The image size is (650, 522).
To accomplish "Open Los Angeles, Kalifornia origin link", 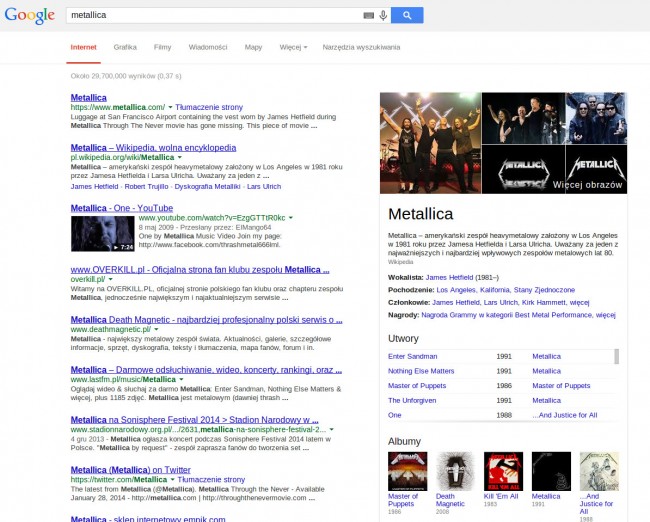I will click(506, 290).
